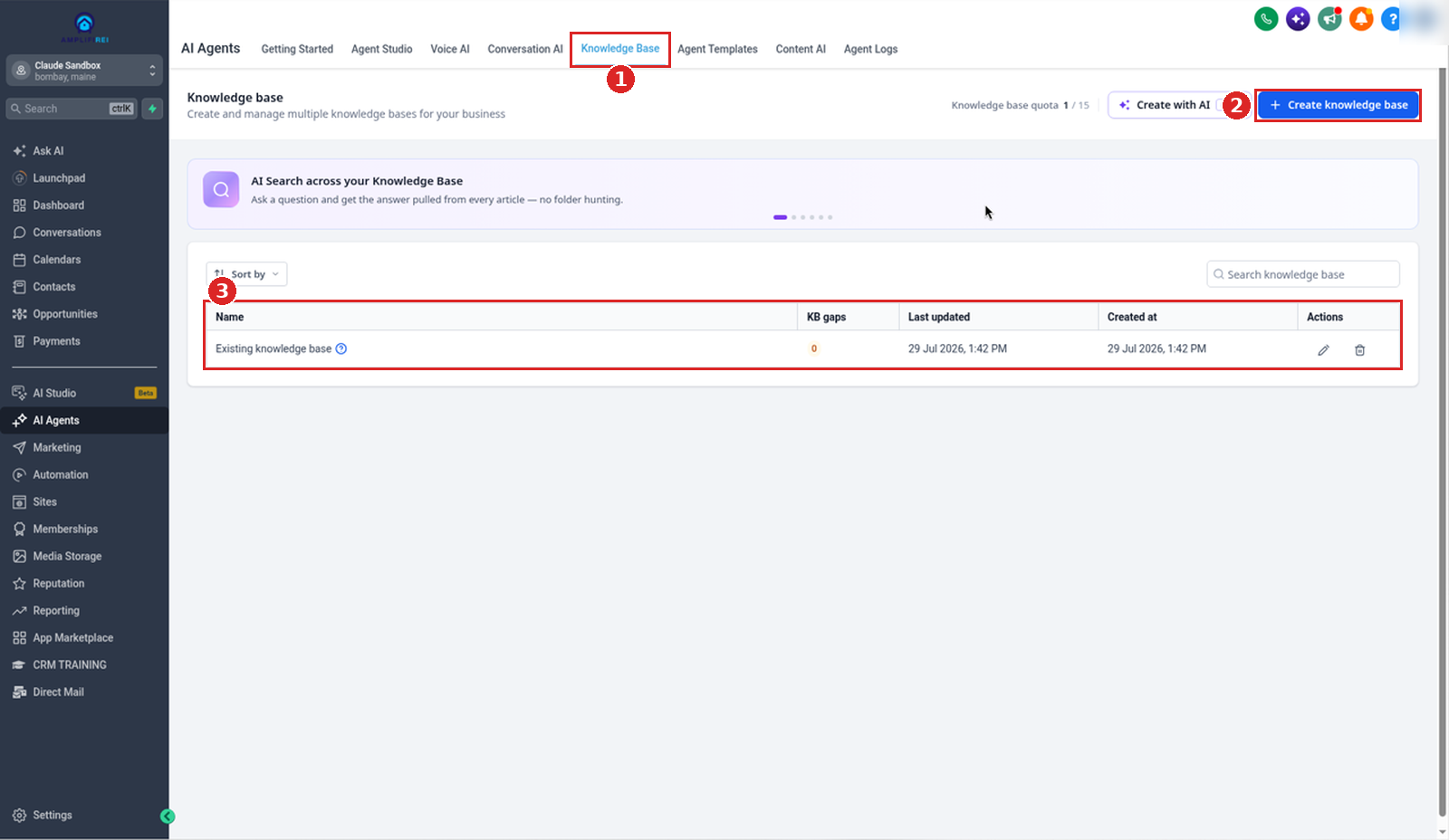The height and width of the screenshot is (840, 1449).
Task: Click the sidebar Search field
Action: click(72, 109)
